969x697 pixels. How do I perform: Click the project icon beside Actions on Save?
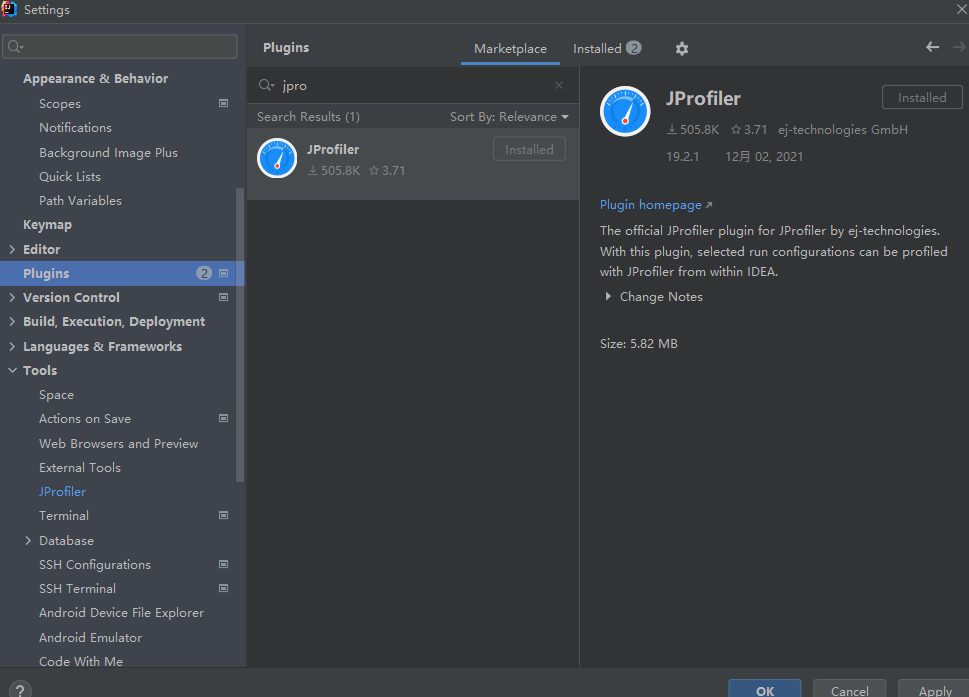(x=224, y=418)
